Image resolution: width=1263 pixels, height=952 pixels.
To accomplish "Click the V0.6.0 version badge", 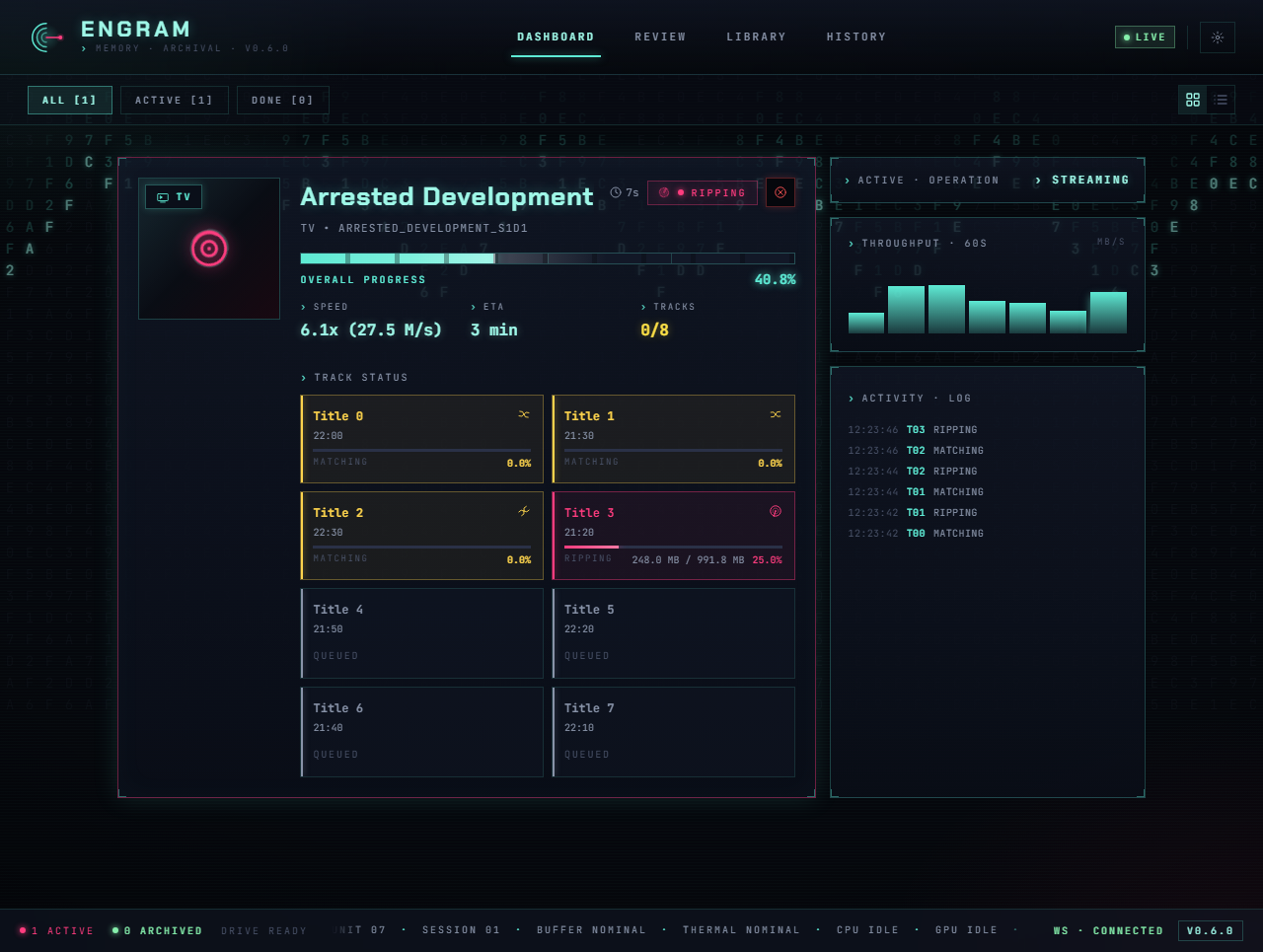I will click(1210, 931).
